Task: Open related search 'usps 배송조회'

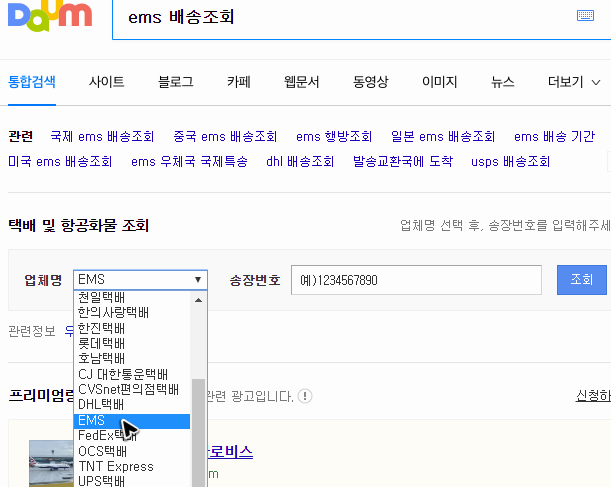Action: [510, 161]
